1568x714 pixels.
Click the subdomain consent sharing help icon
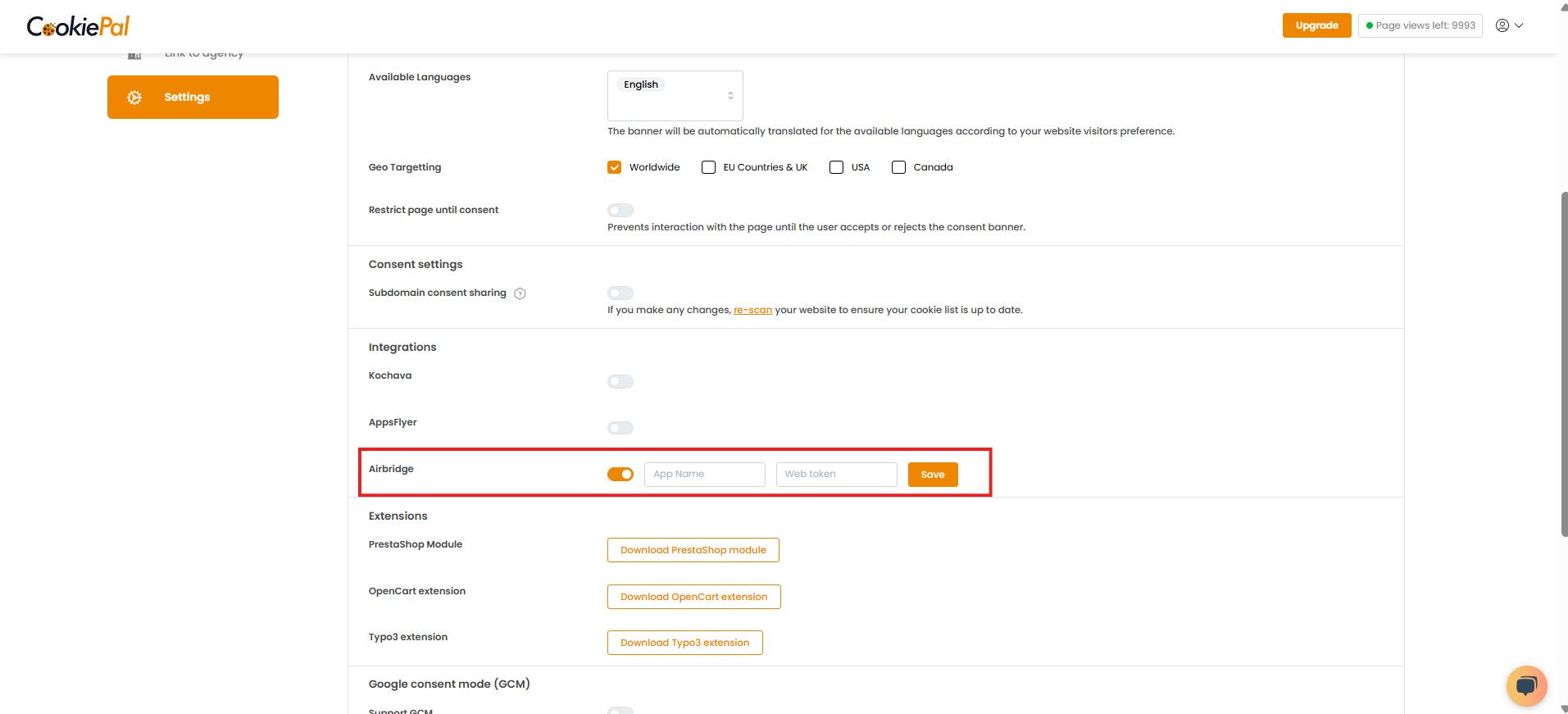pos(520,293)
